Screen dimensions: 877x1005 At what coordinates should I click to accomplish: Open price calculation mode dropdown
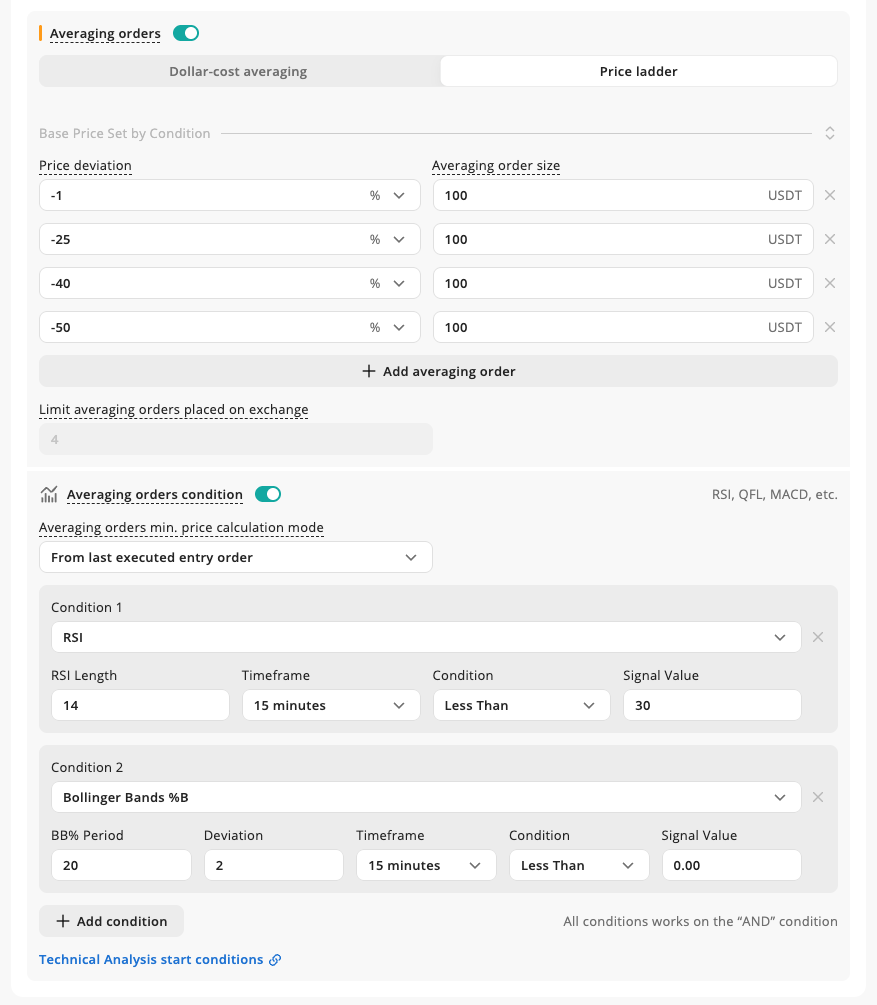point(236,558)
